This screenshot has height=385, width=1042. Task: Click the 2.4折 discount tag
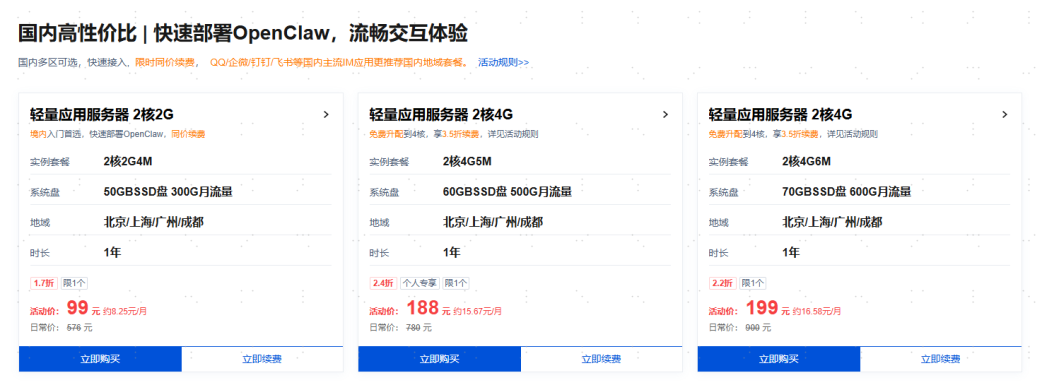[x=383, y=283]
